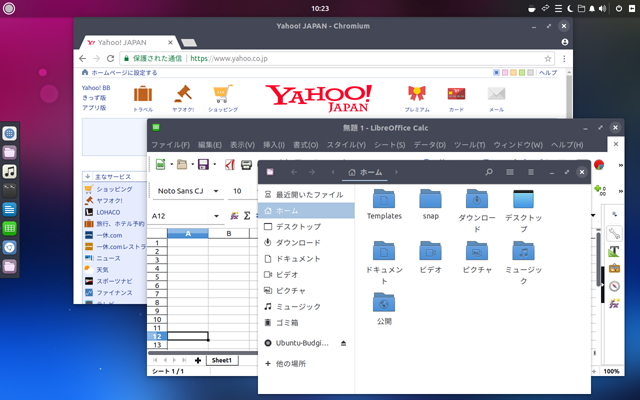The width and height of the screenshot is (640, 400).
Task: Open Properties wrench icon in Calc sidebar
Action: click(614, 233)
